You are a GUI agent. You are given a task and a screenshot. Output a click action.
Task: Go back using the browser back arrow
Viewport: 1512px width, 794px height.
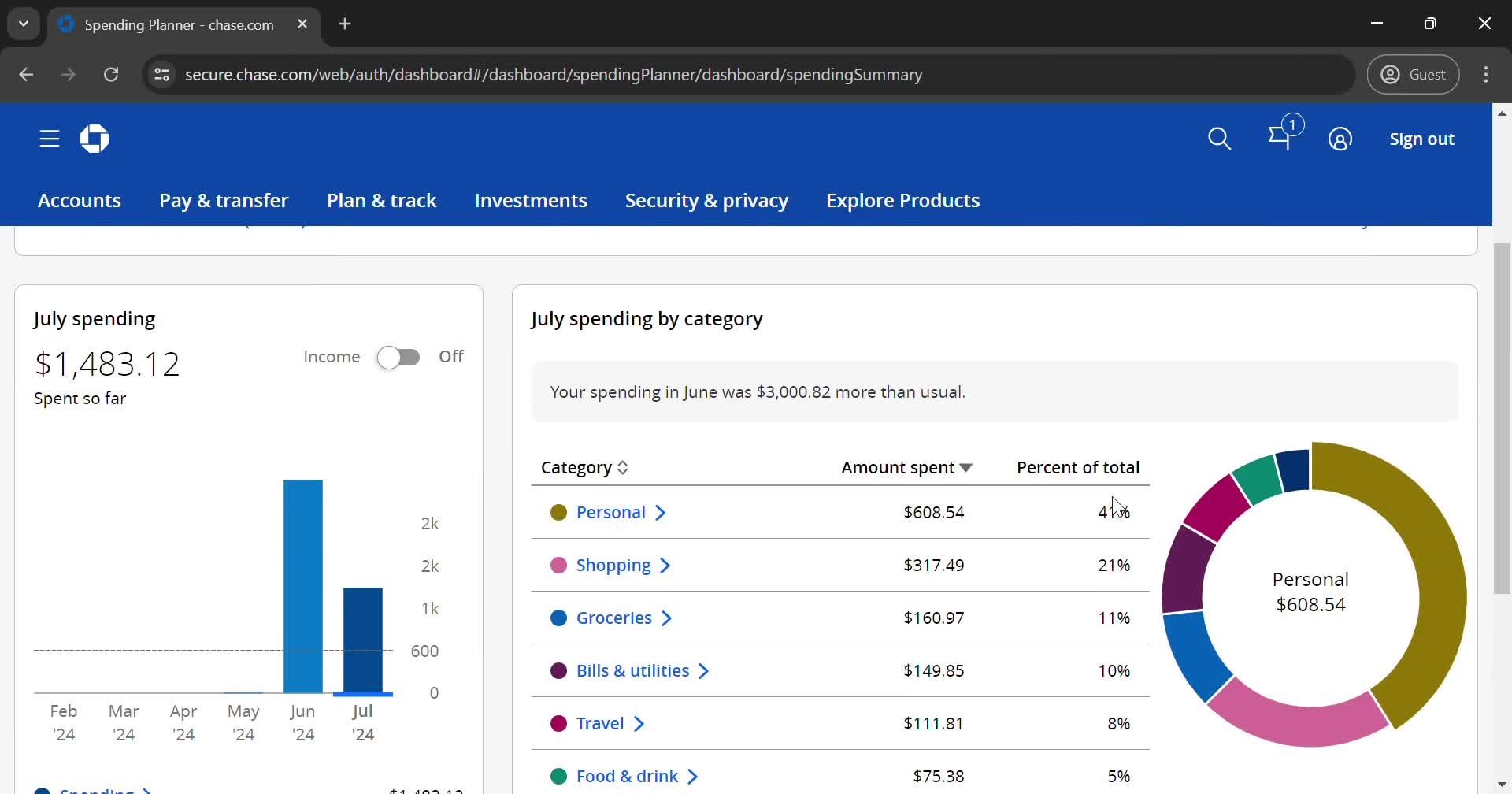coord(26,74)
